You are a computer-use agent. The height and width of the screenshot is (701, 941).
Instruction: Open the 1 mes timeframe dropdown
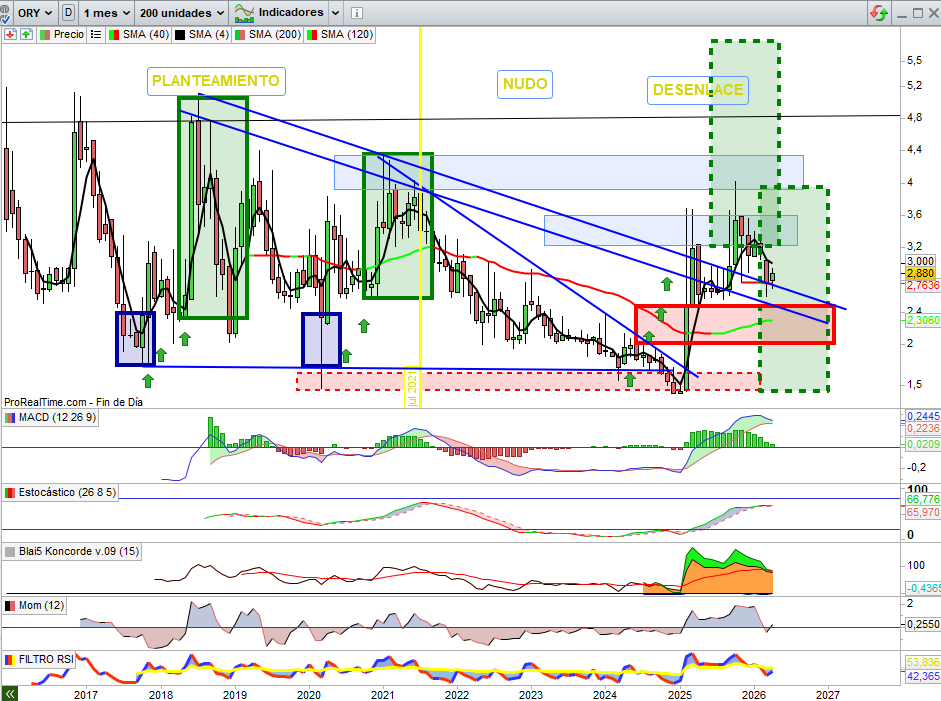point(107,13)
